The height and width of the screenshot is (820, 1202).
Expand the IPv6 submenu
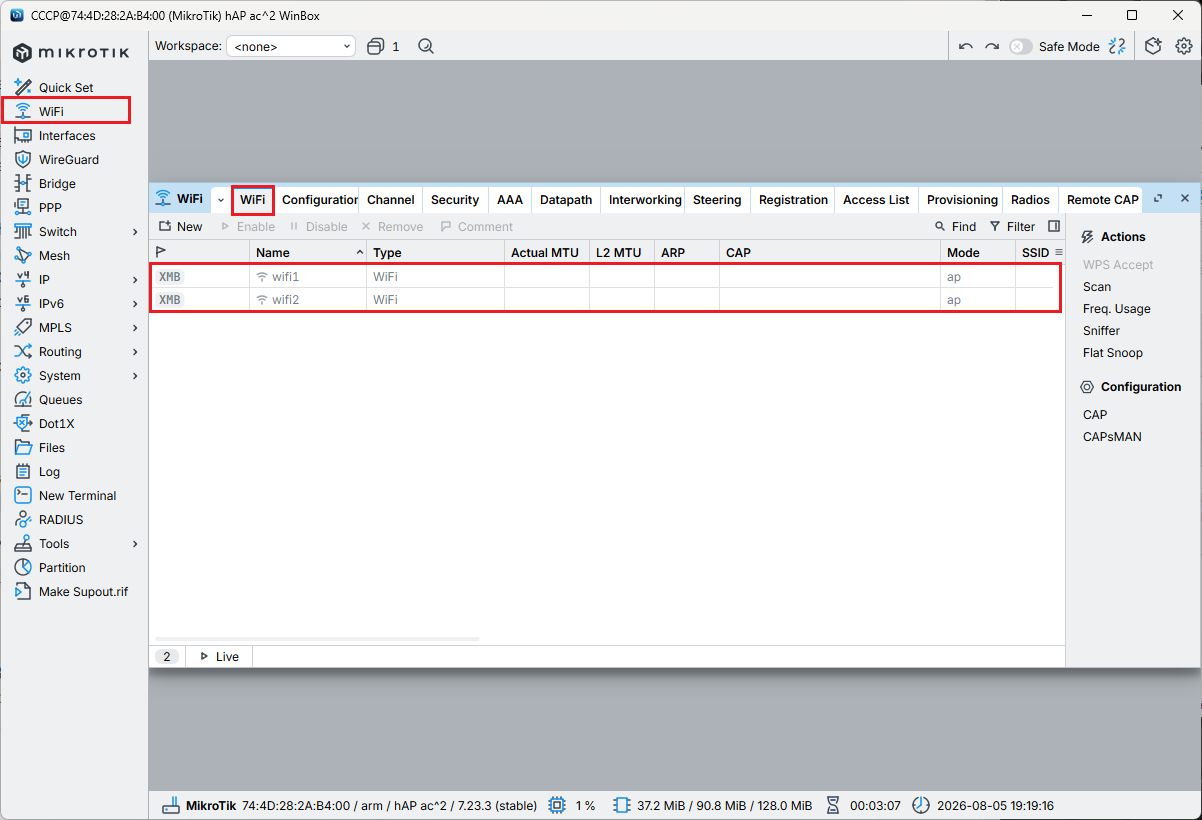[135, 304]
